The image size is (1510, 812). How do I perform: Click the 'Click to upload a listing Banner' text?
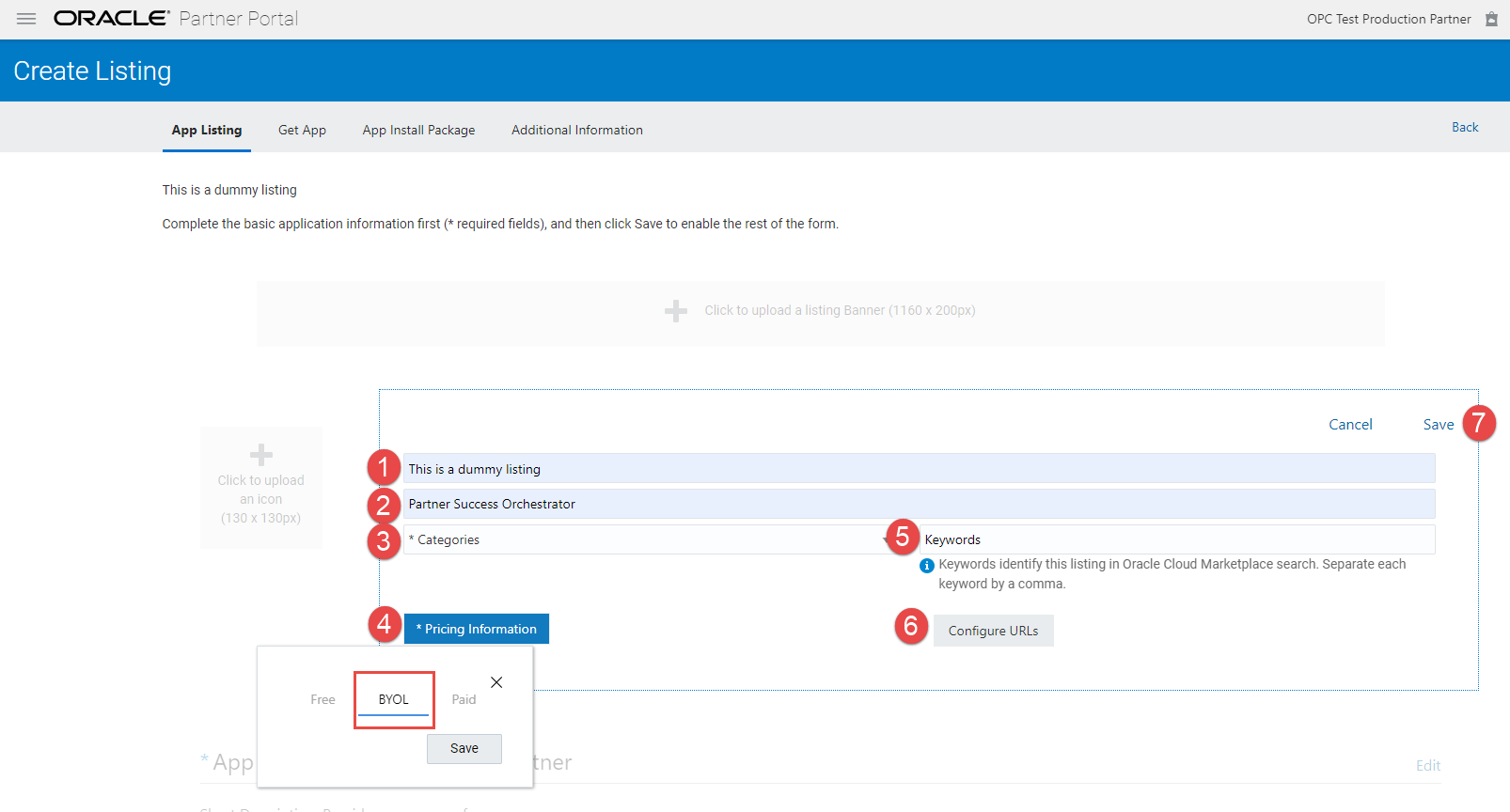pos(840,310)
